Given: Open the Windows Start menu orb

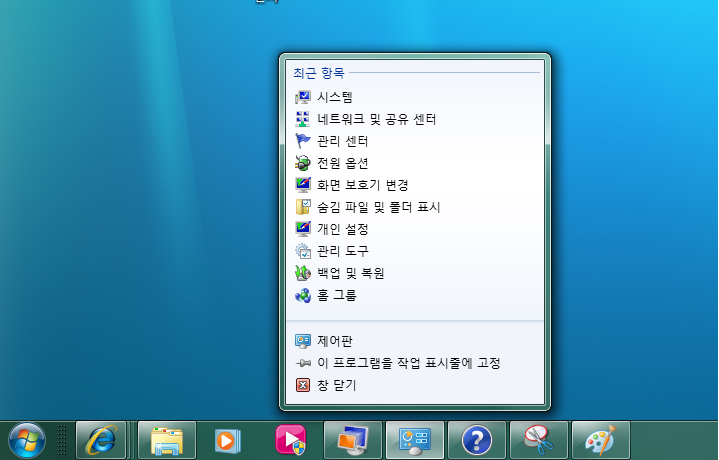Looking at the screenshot, I should point(27,440).
